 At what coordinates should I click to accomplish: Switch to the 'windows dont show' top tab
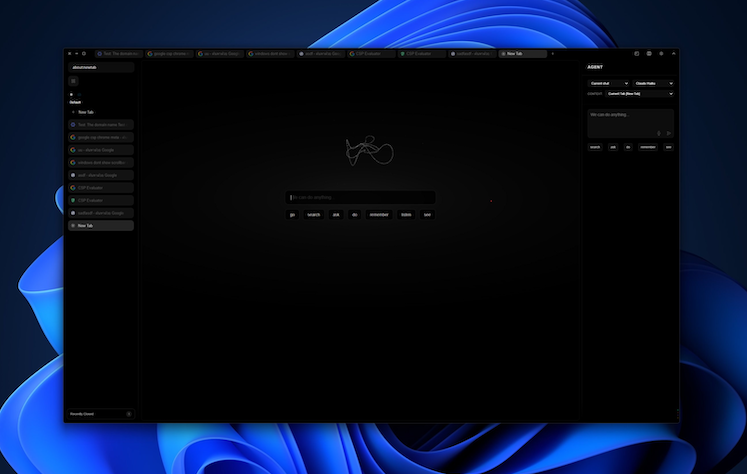(x=270, y=54)
